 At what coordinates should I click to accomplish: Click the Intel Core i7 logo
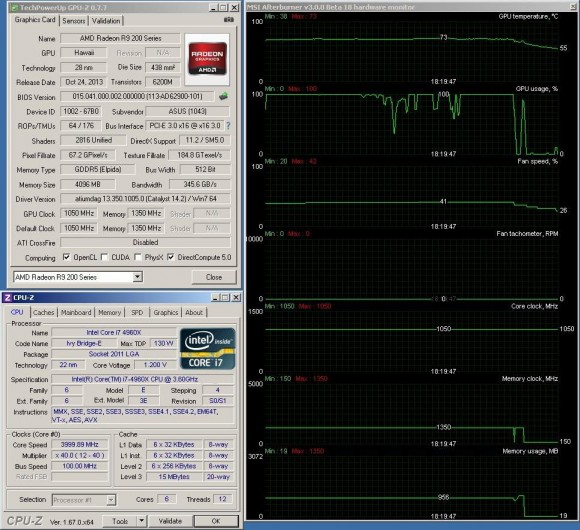pyautogui.click(x=208, y=348)
